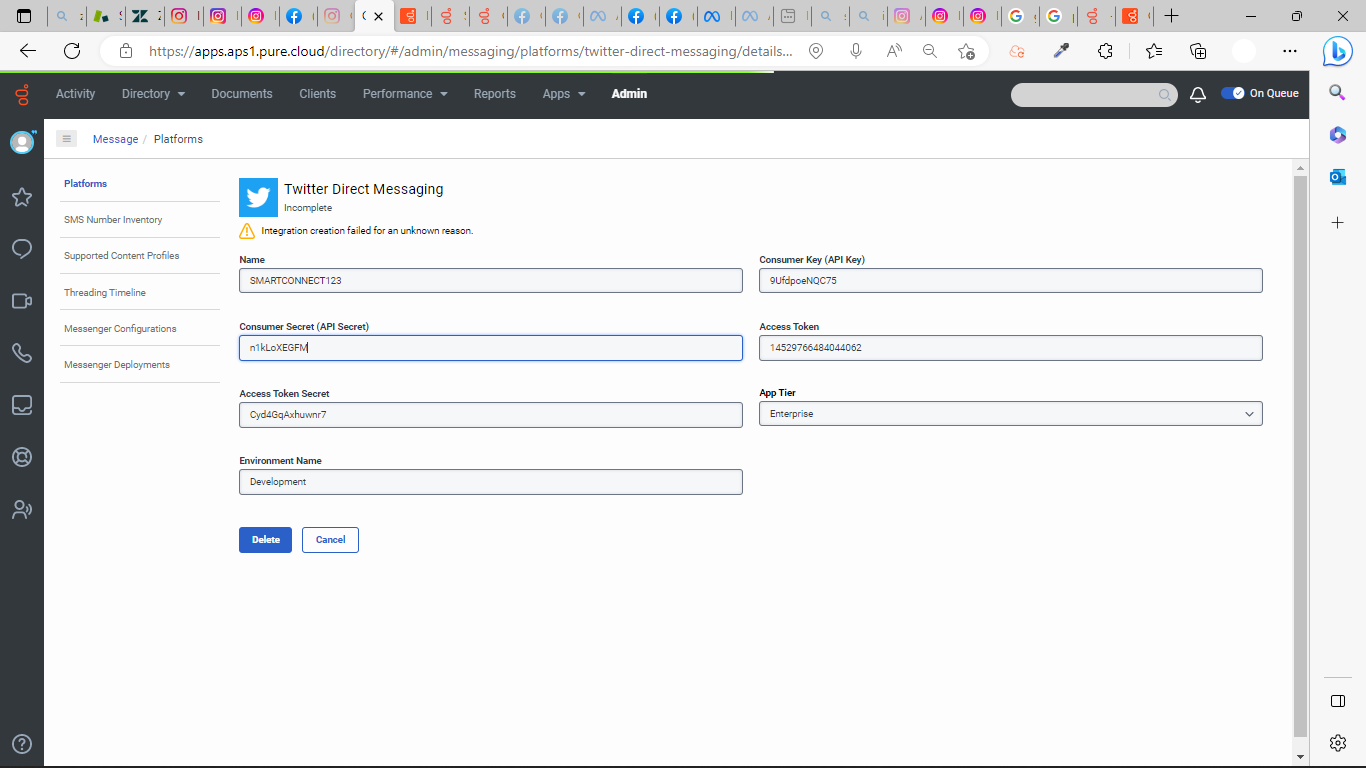The image size is (1366, 768).
Task: Close the active browser tab
Action: 379,17
